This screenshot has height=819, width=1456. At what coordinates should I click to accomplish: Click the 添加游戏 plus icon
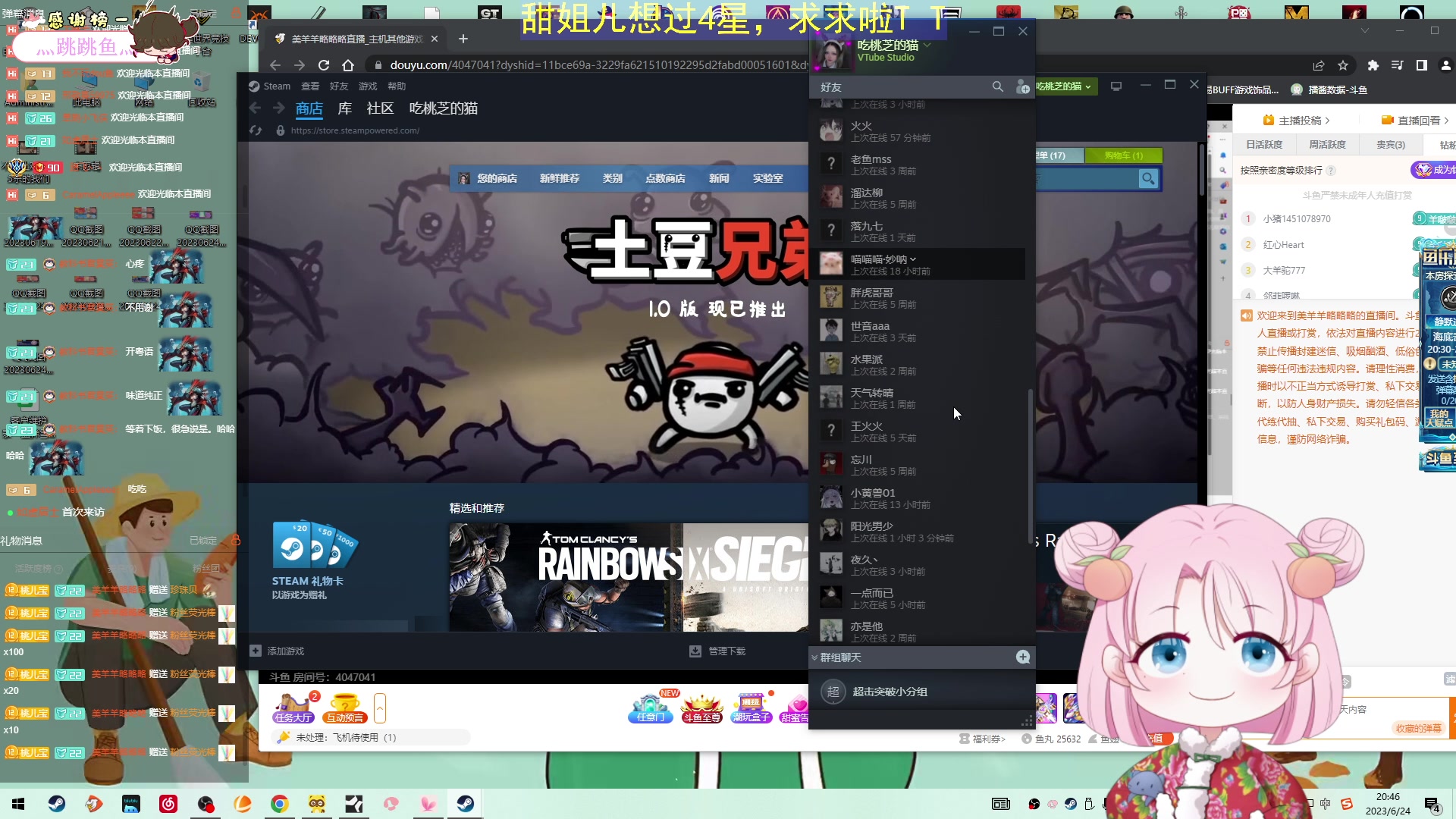(x=256, y=651)
